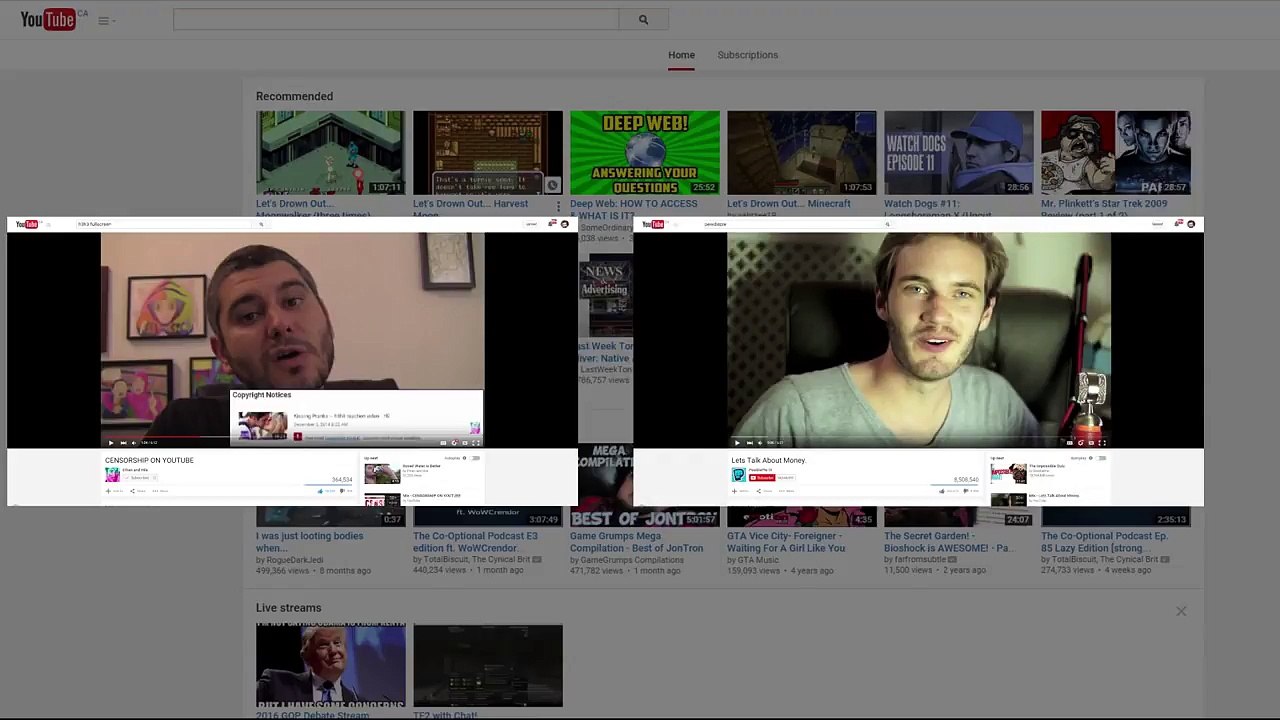Open notifications in CENSORSHIP screenshot header

pyautogui.click(x=553, y=224)
